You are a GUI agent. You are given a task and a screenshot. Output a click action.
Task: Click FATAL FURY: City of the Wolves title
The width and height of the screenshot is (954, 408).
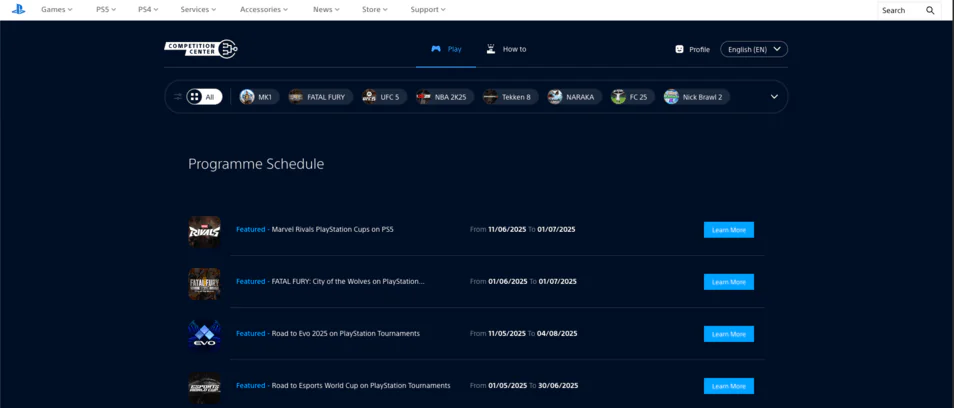click(x=348, y=282)
